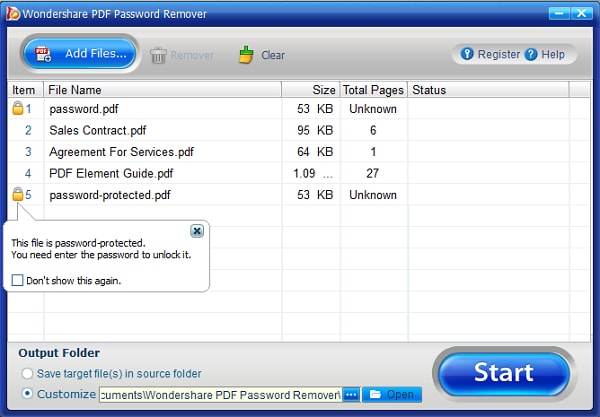Select Sales Contract.pdf in the list
600x417 pixels.
click(x=298, y=130)
